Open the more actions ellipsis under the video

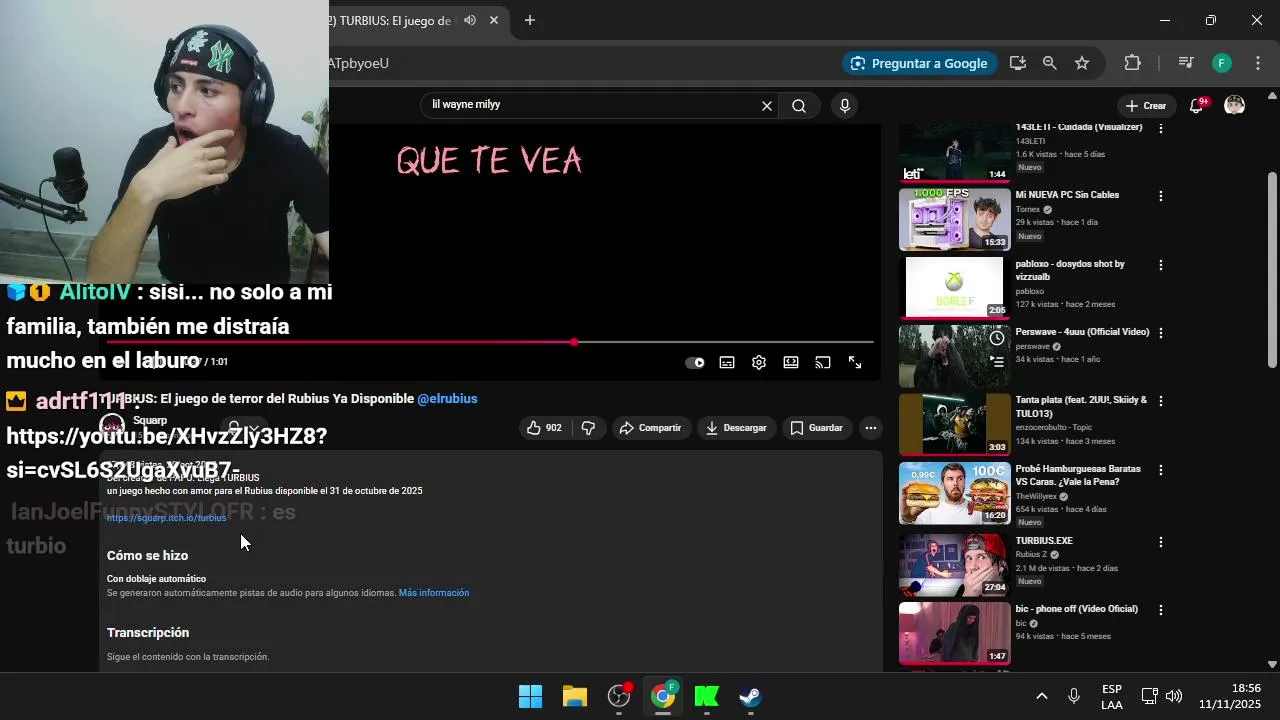pos(871,428)
